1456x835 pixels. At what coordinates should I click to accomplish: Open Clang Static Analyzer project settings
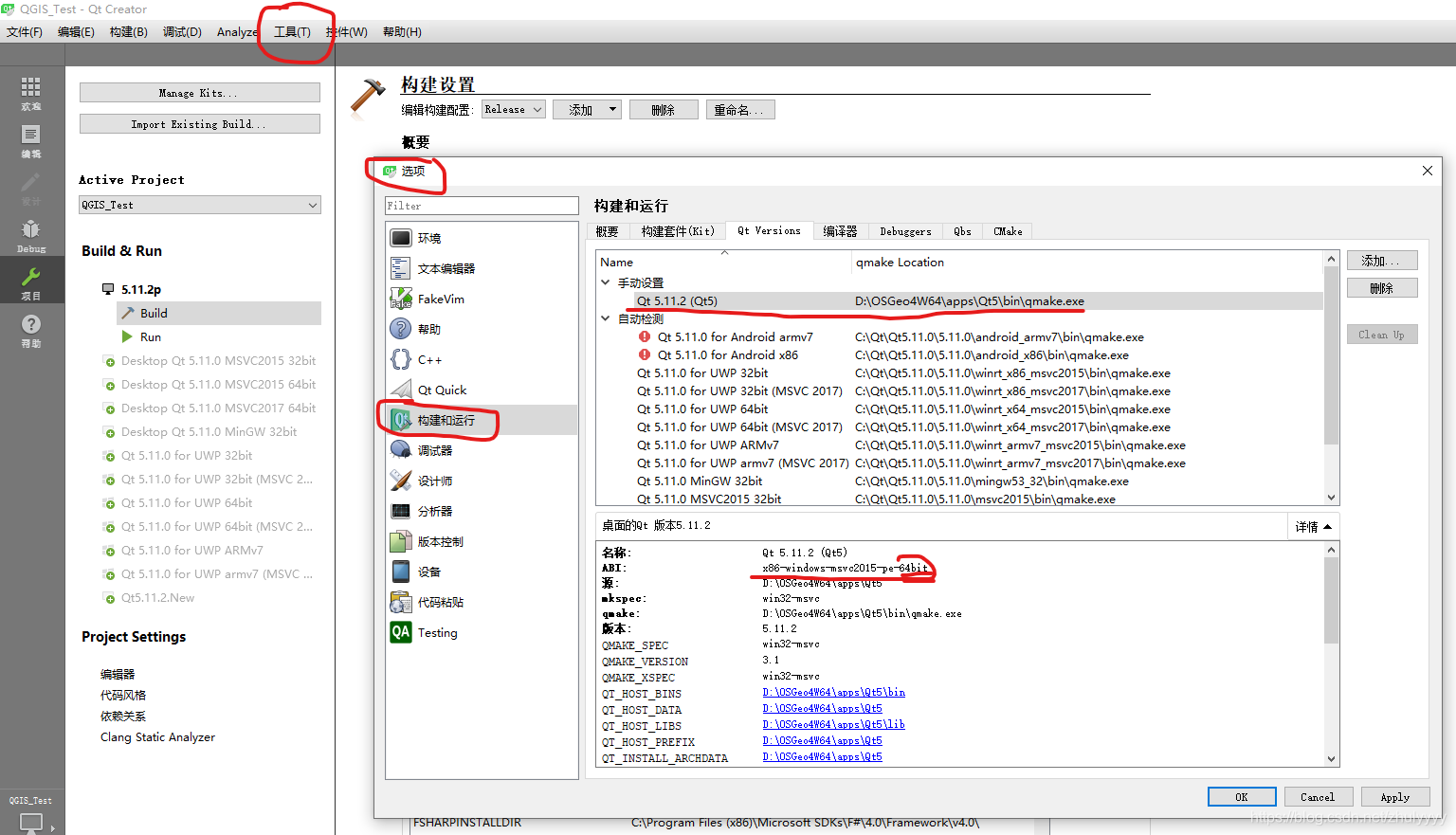[x=157, y=737]
